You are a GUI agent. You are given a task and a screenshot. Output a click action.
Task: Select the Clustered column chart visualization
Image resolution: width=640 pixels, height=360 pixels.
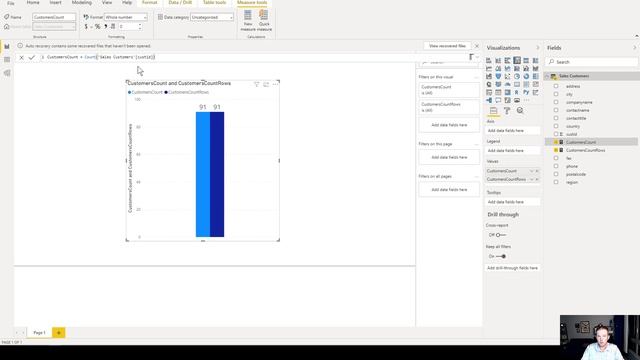click(517, 60)
